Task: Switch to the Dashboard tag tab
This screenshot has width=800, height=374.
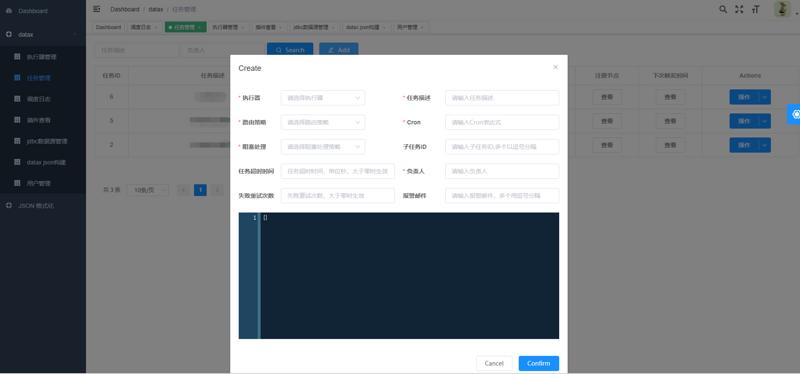Action: 109,28
